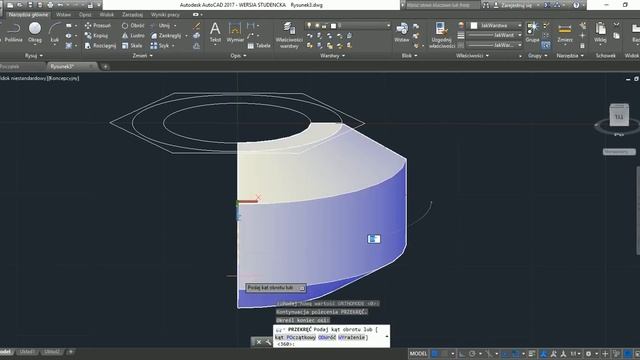Open the Opisz ribbon tab

pos(85,14)
